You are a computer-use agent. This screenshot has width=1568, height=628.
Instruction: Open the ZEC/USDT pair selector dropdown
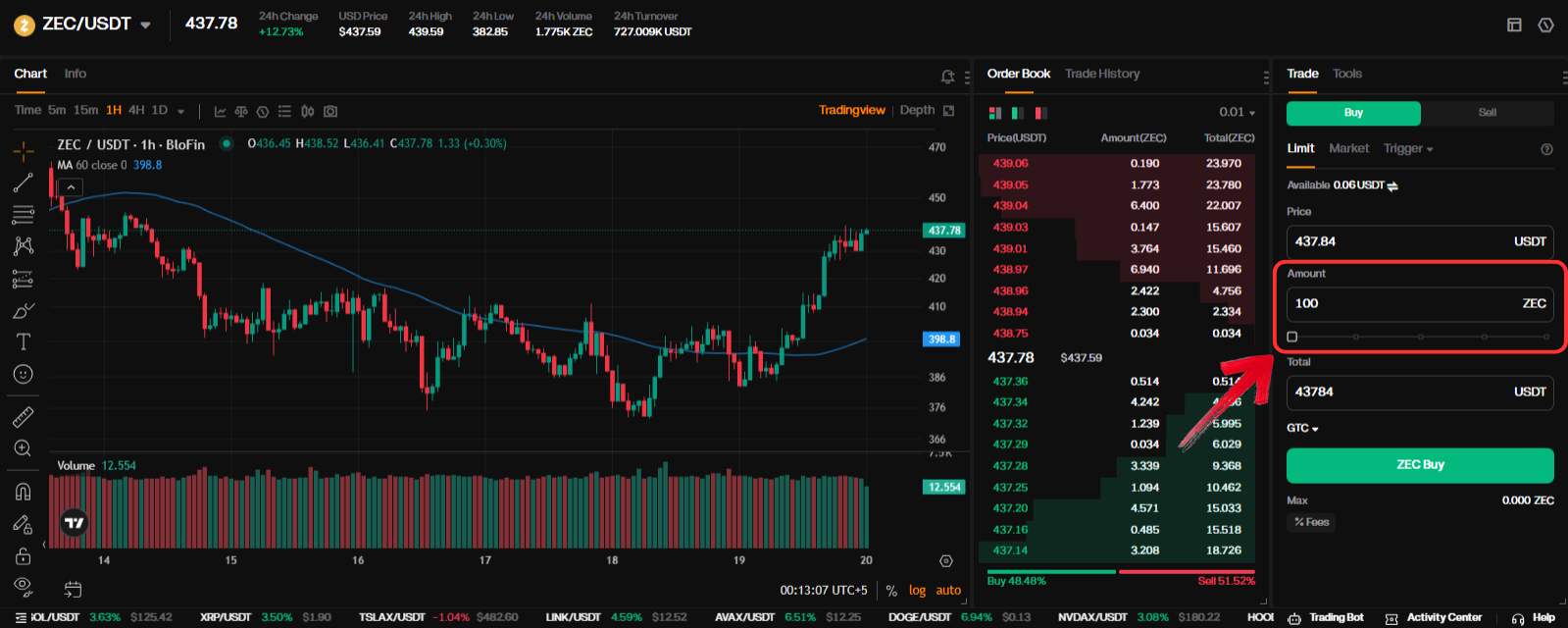(146, 25)
